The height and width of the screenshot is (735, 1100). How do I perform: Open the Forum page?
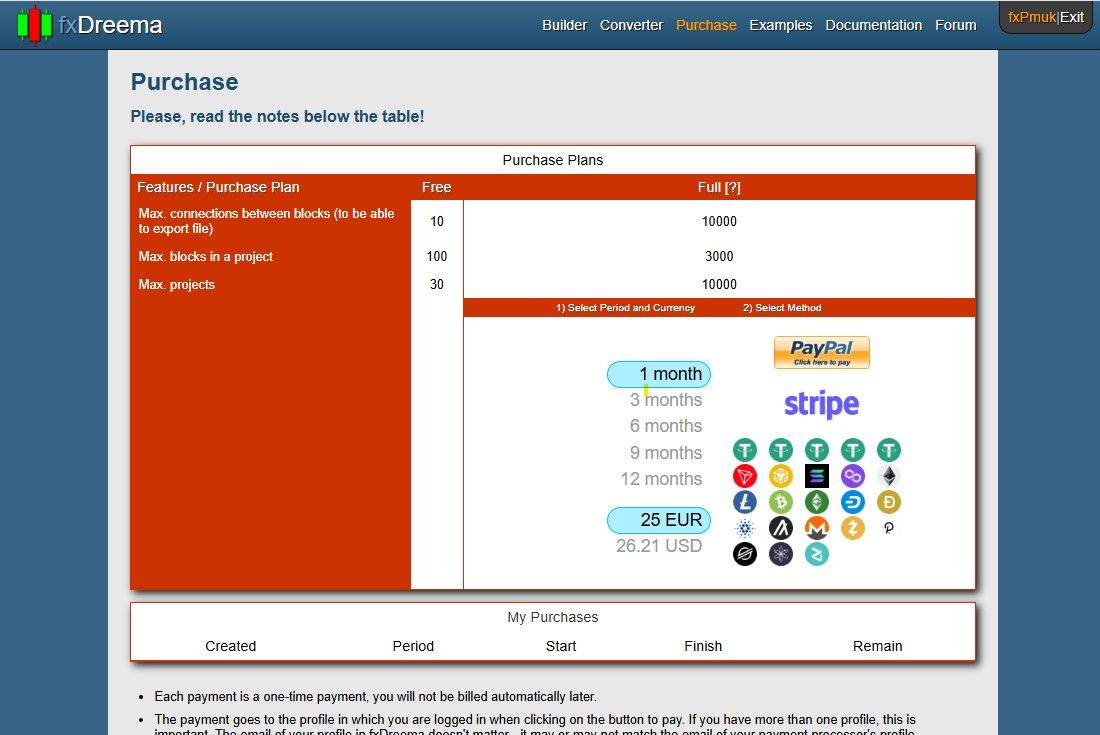955,25
